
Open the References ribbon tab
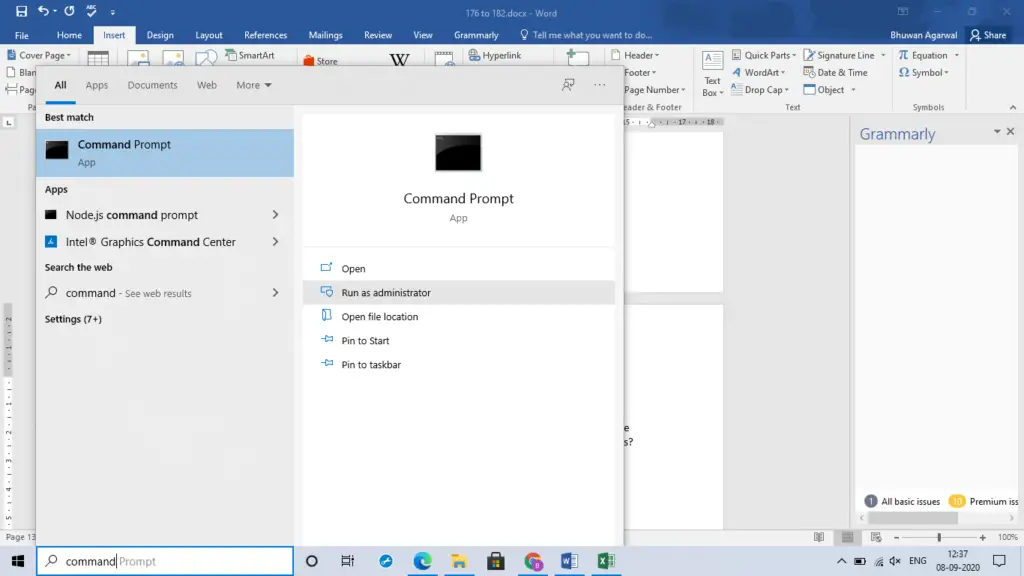pyautogui.click(x=265, y=35)
